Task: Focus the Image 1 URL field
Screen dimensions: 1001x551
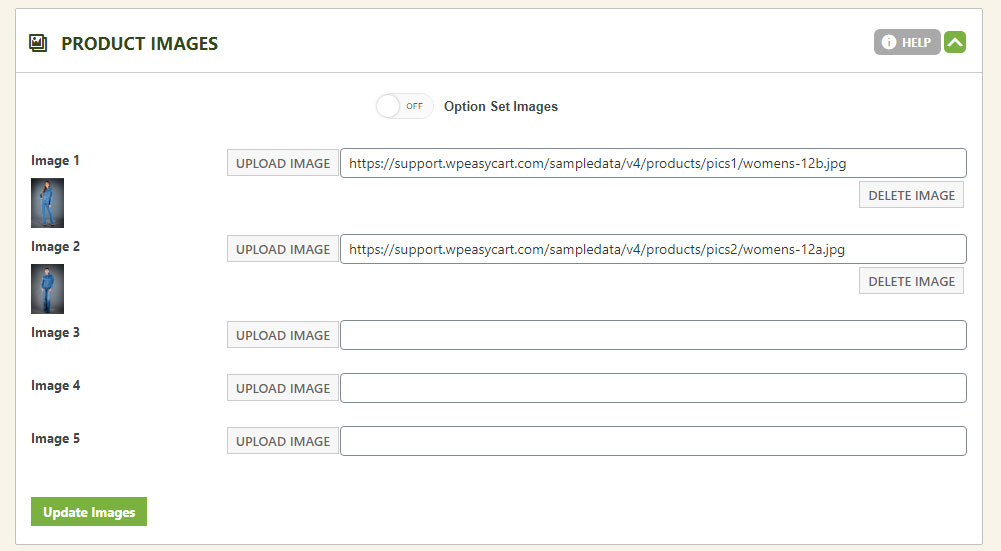Action: [x=653, y=163]
